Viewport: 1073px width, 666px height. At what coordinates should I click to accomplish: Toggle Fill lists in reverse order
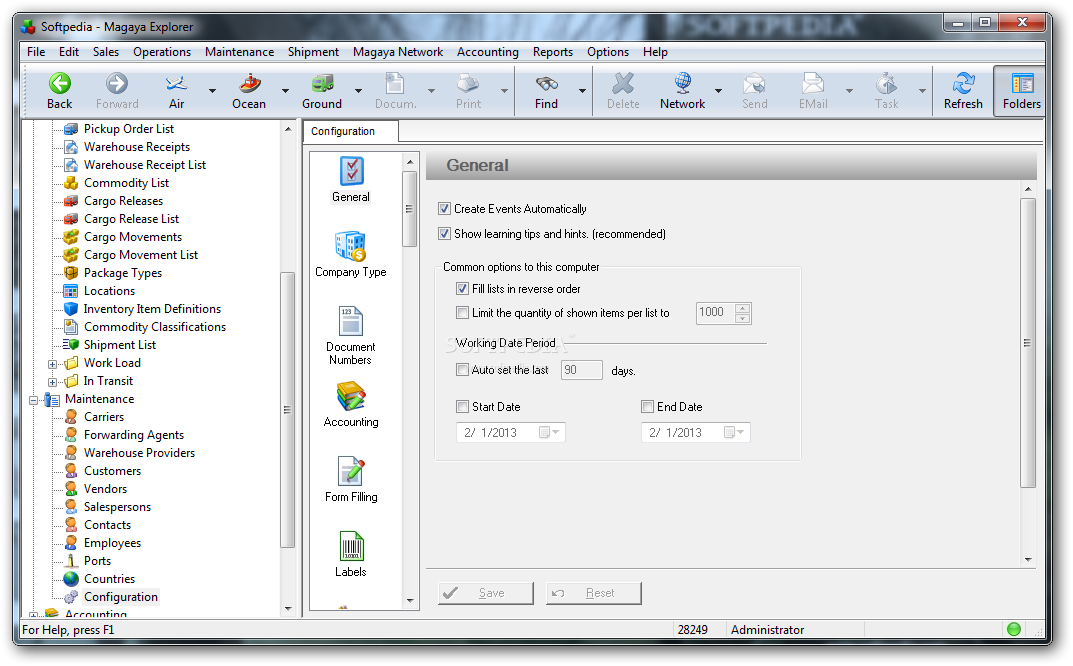tap(463, 289)
